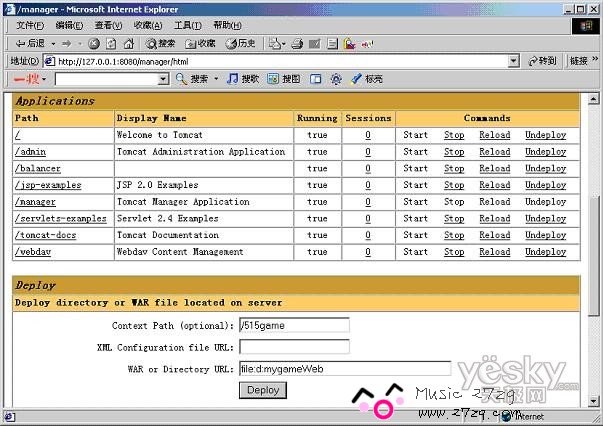Open the search button dropdown arrow
Image resolution: width=603 pixels, height=426 pixels.
coord(216,79)
